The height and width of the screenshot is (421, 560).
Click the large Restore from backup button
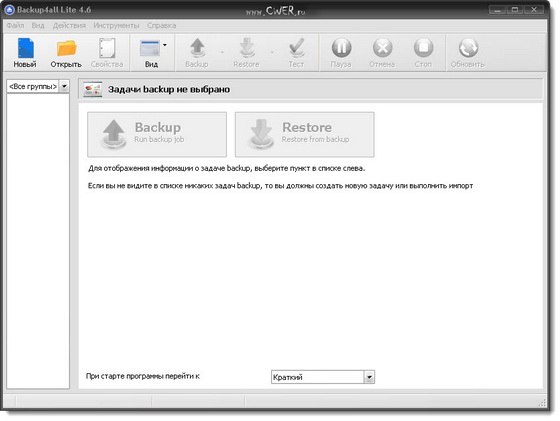click(305, 134)
